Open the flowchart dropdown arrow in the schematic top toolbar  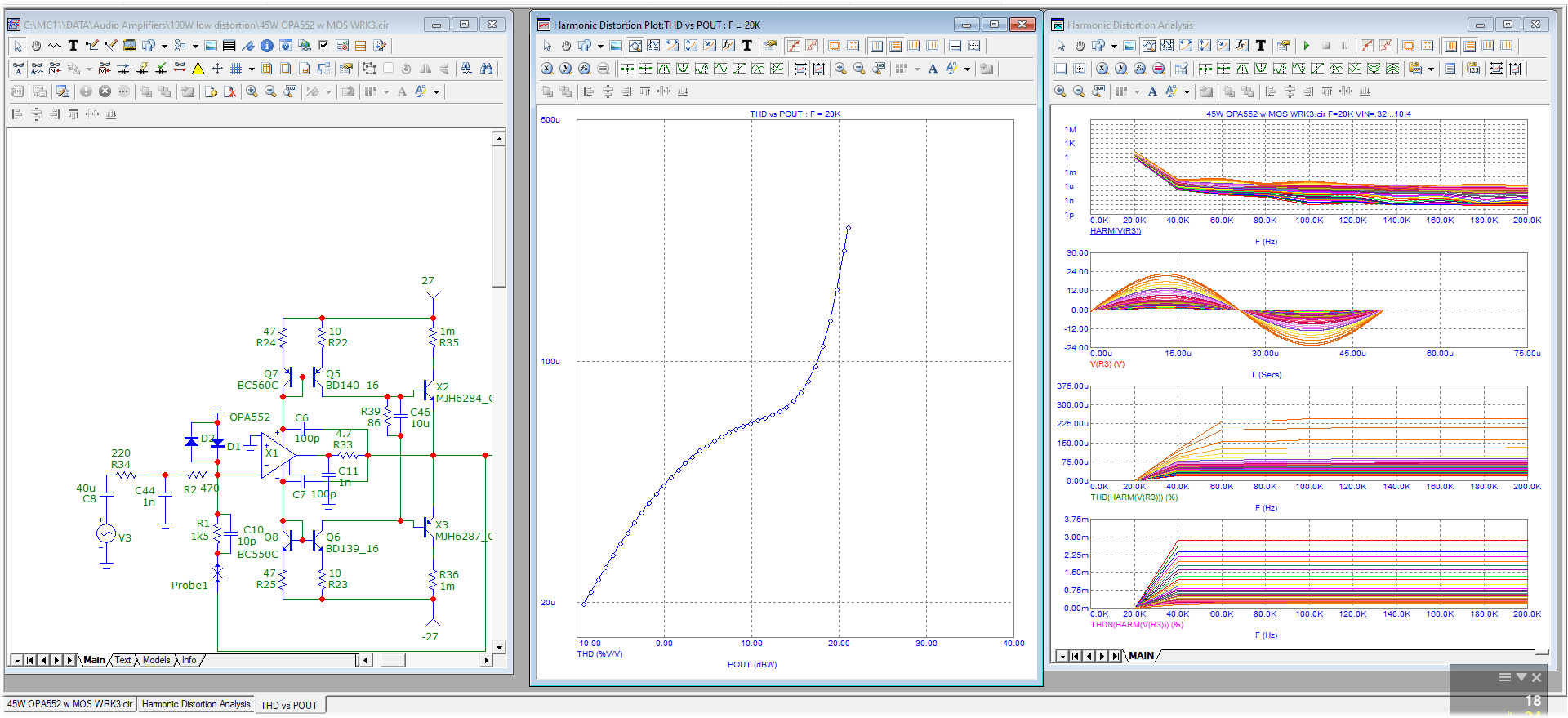pos(195,46)
